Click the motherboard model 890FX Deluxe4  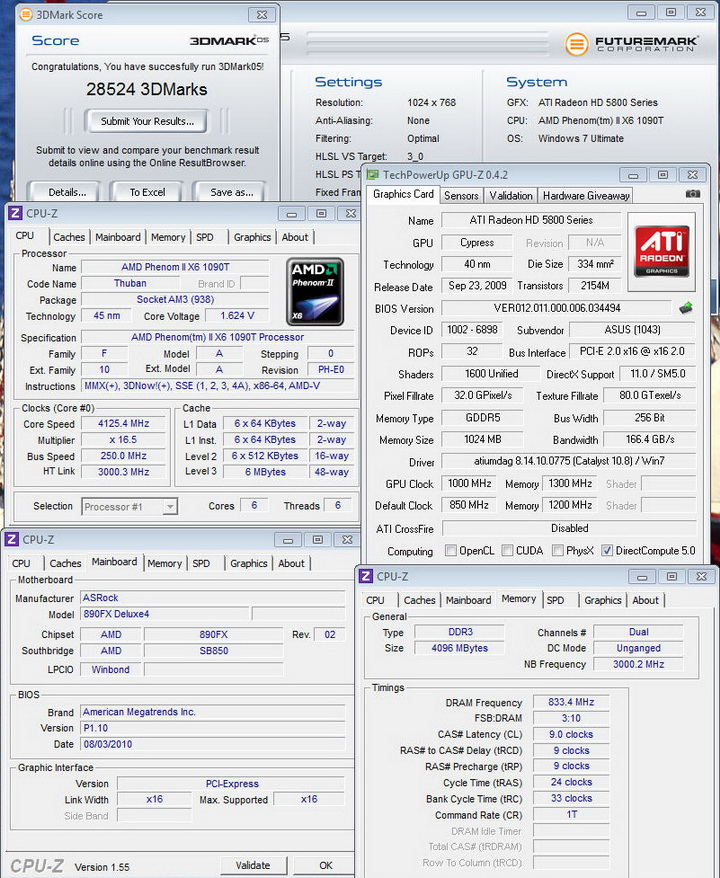[x=165, y=614]
